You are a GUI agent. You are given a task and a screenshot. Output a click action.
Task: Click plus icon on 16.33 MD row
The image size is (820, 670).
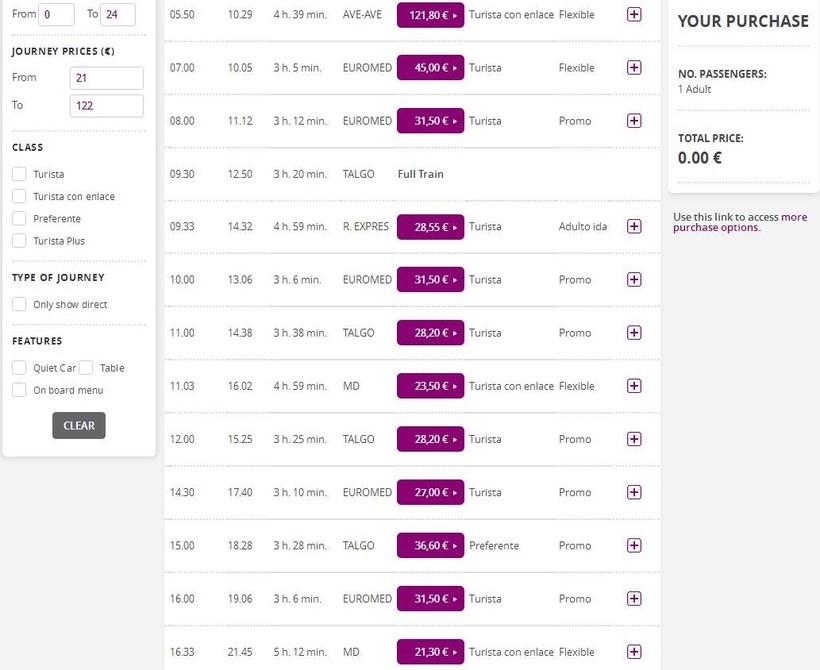pyautogui.click(x=633, y=652)
